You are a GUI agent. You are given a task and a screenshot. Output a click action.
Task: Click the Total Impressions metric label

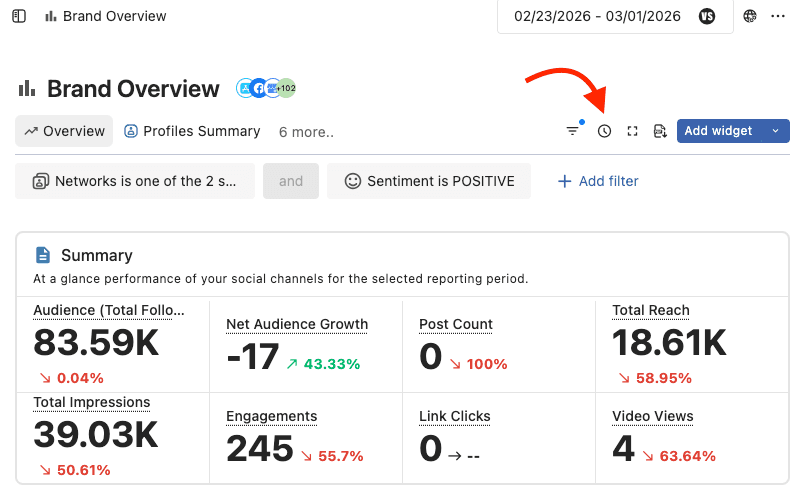coord(91,402)
